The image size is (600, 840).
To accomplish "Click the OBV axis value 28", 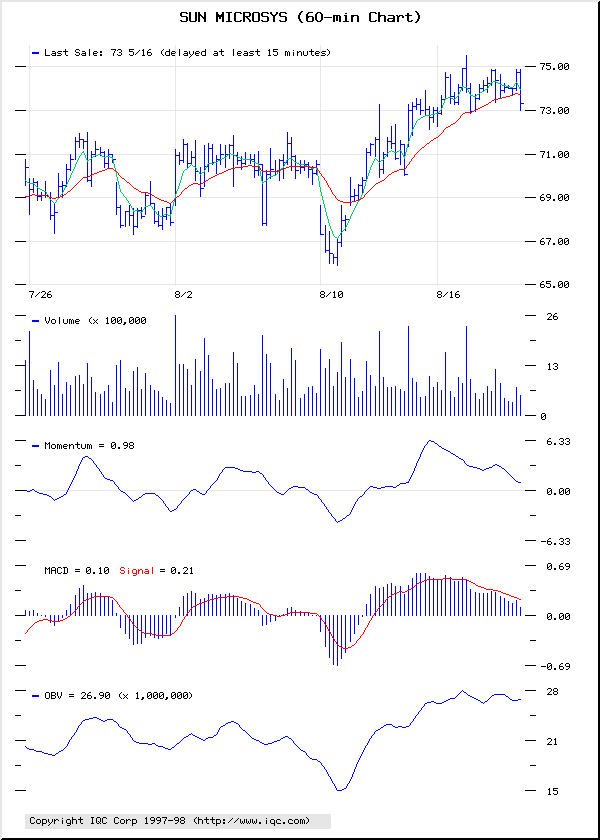I will [x=552, y=691].
